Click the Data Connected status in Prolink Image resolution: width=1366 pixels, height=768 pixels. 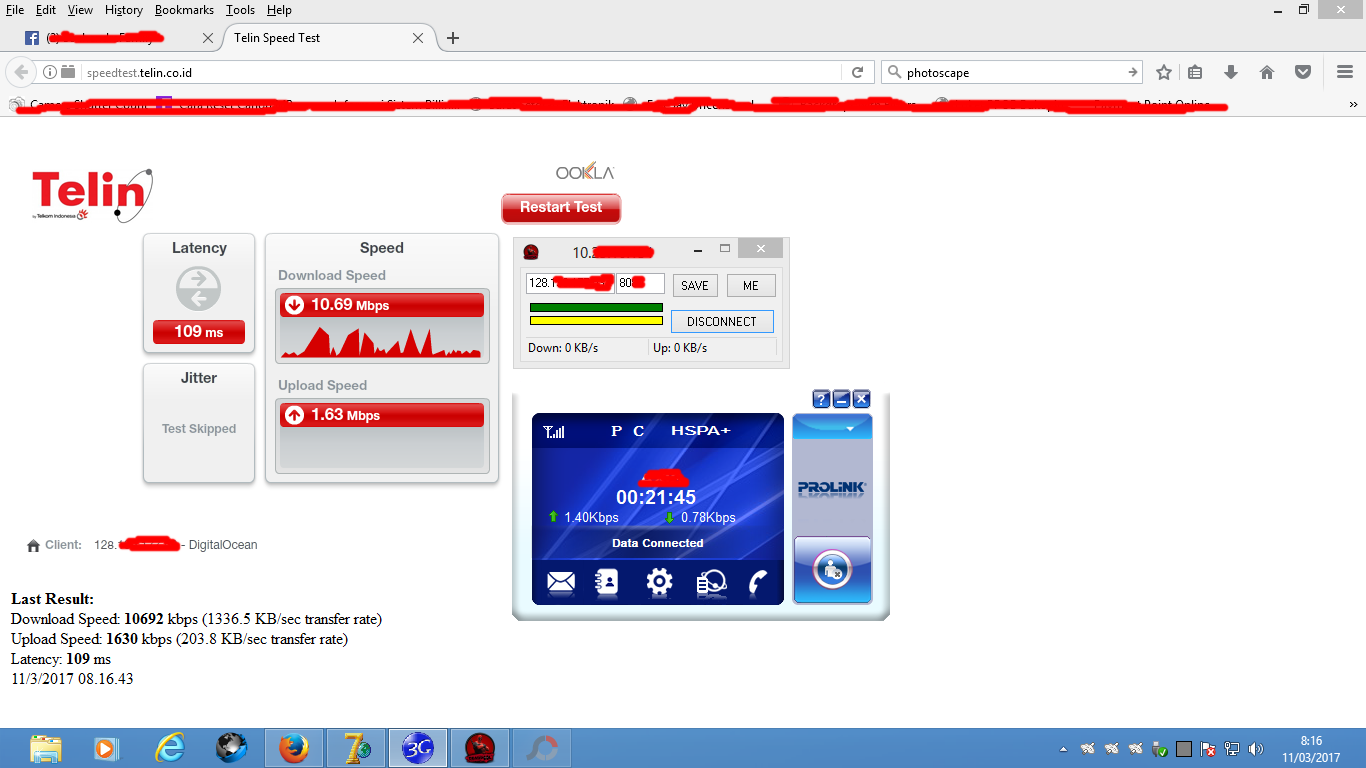coord(658,543)
